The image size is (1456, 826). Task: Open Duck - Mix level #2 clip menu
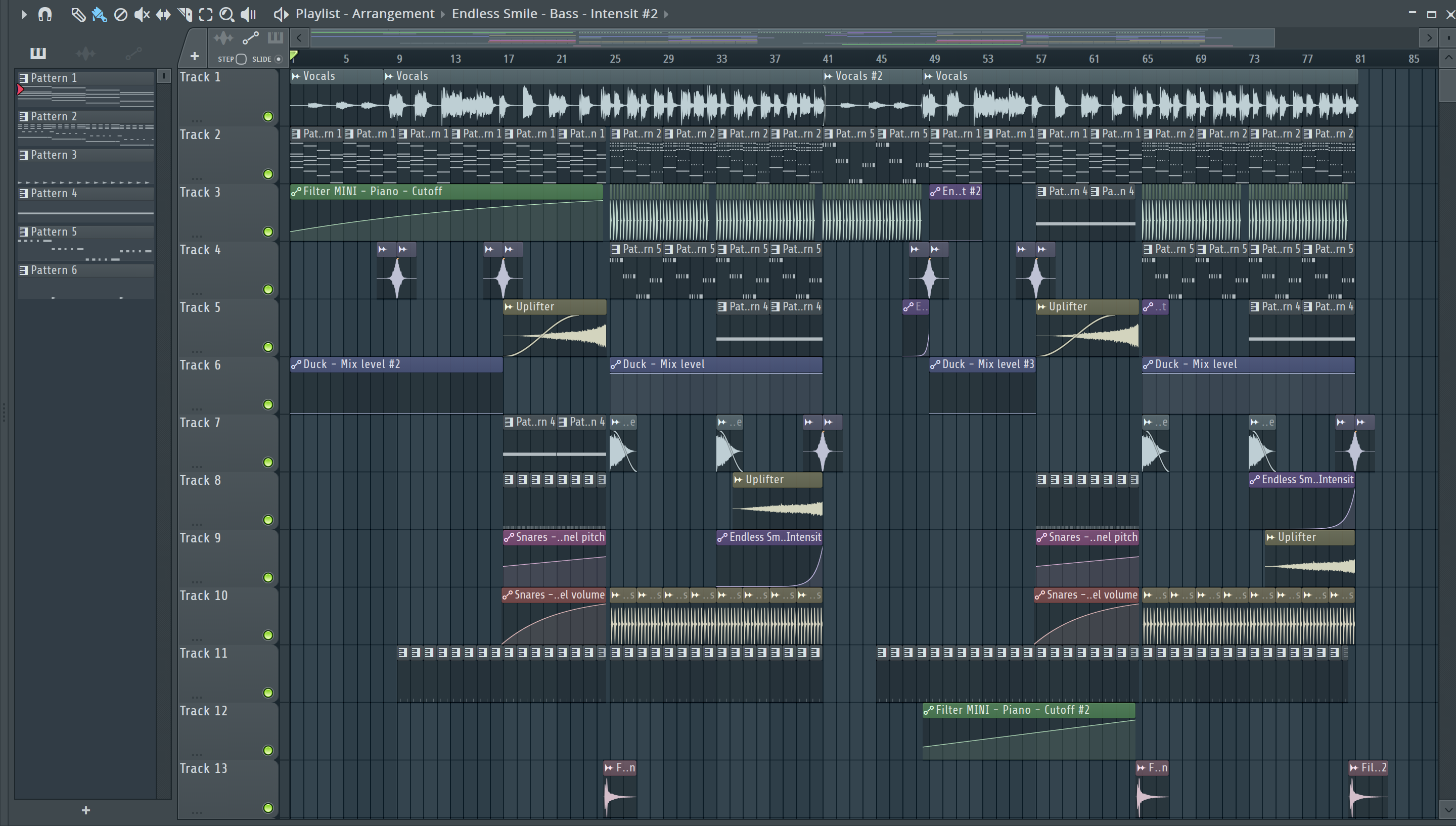pyautogui.click(x=296, y=365)
